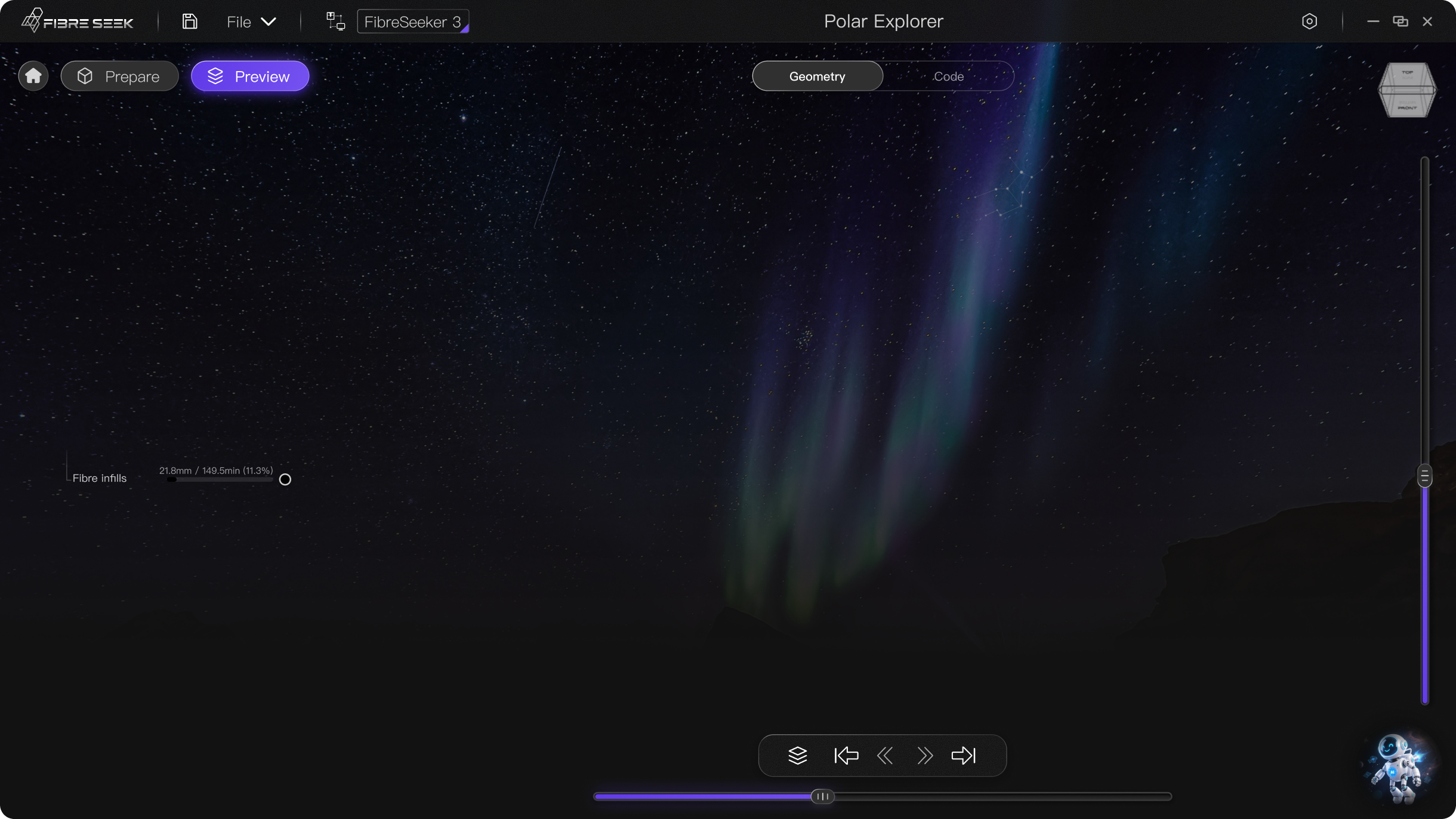
Task: Click the view orientation cube
Action: [1407, 90]
